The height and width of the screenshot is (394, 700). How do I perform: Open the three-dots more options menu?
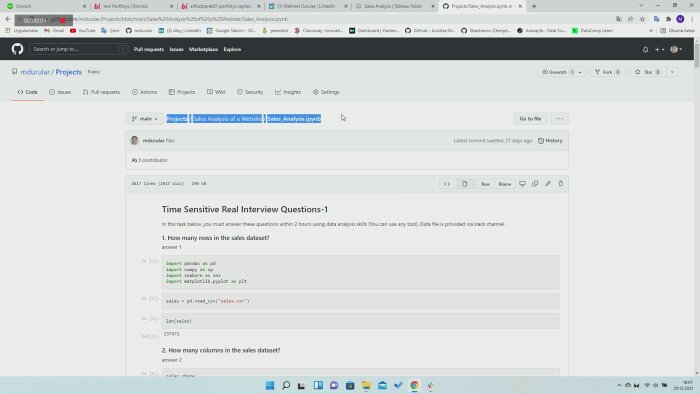click(x=559, y=119)
